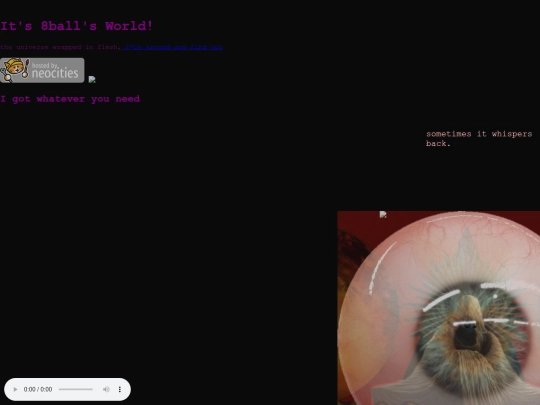540x405 pixels.
Task: Open the blue underlined link after "flesh,"
Action: pyautogui.click(x=172, y=47)
